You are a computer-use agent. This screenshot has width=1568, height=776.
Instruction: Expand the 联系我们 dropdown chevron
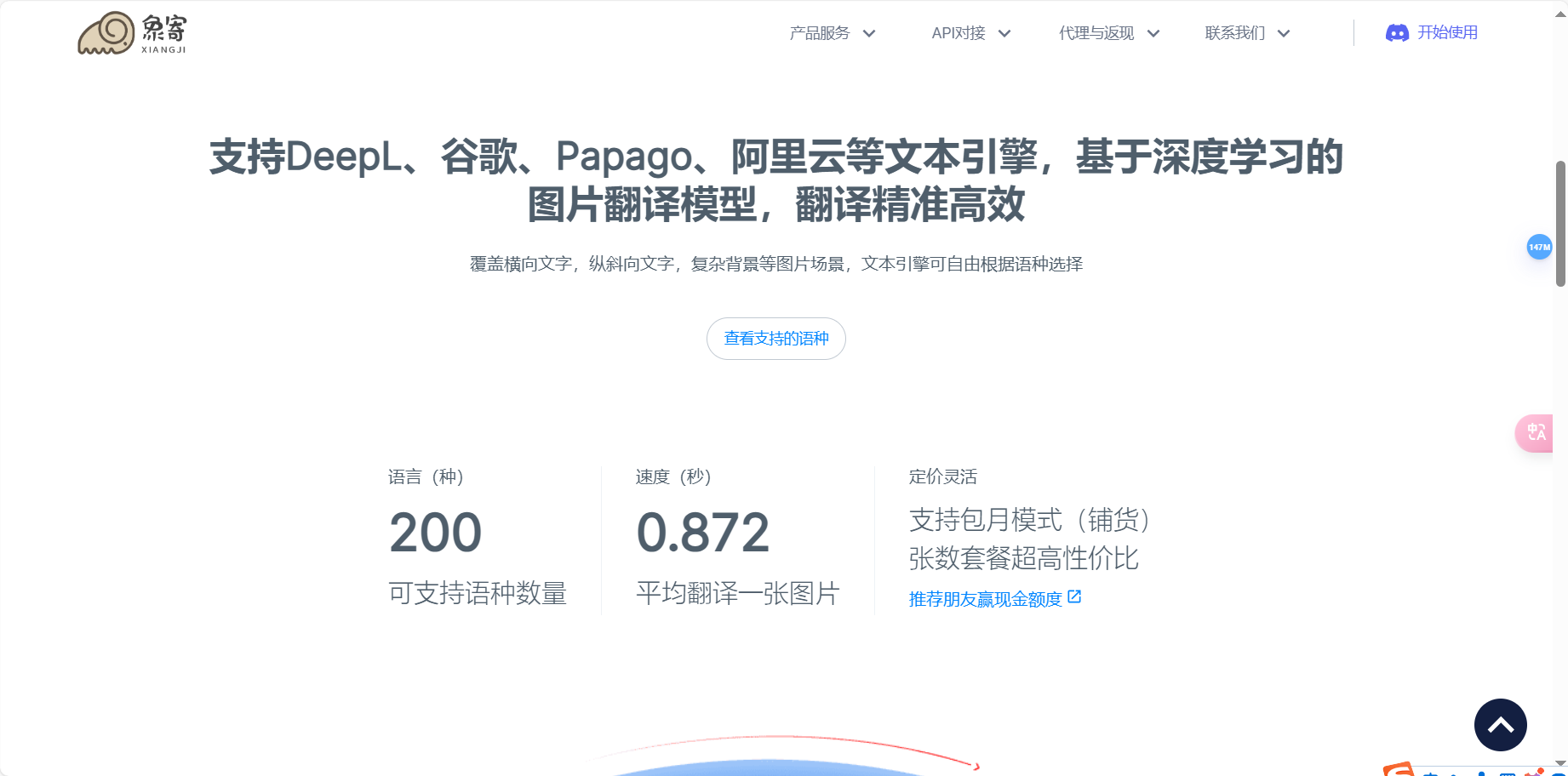pos(1283,33)
